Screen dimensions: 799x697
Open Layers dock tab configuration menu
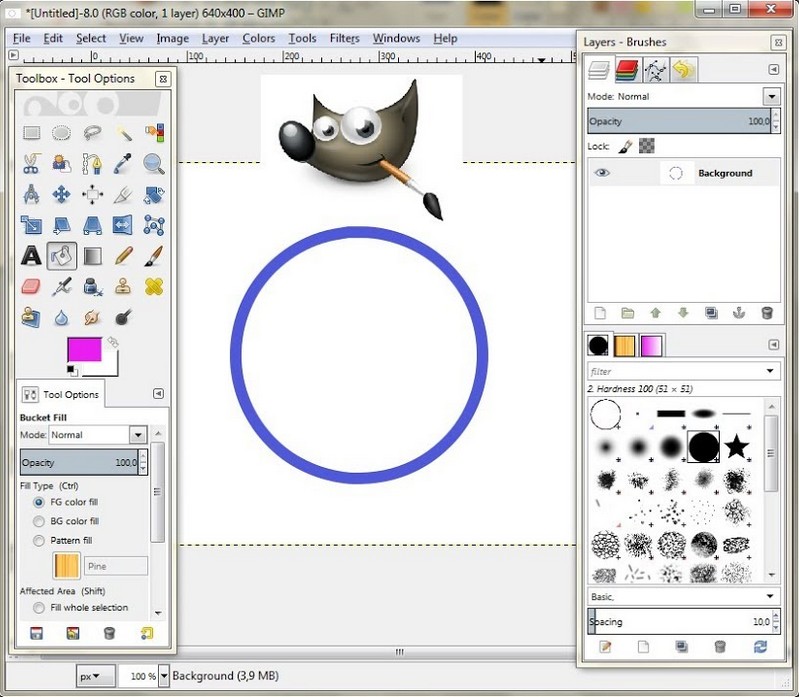[774, 69]
